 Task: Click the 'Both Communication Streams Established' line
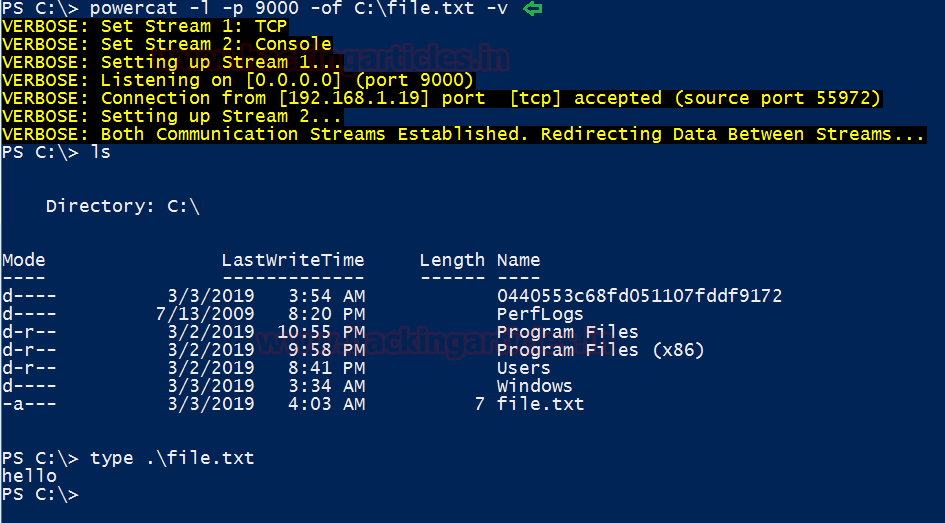pyautogui.click(x=463, y=134)
